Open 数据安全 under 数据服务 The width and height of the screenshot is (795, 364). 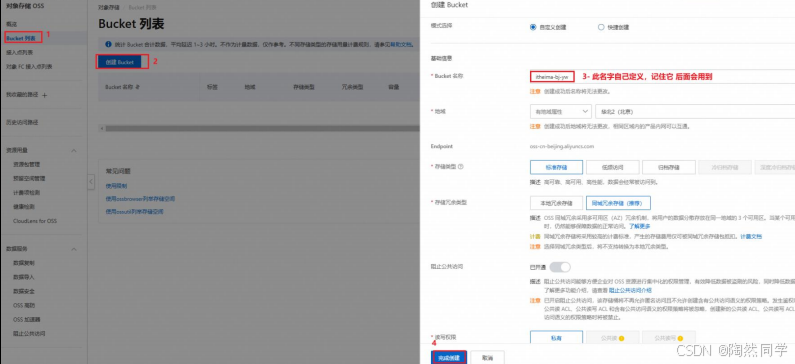click(24, 292)
